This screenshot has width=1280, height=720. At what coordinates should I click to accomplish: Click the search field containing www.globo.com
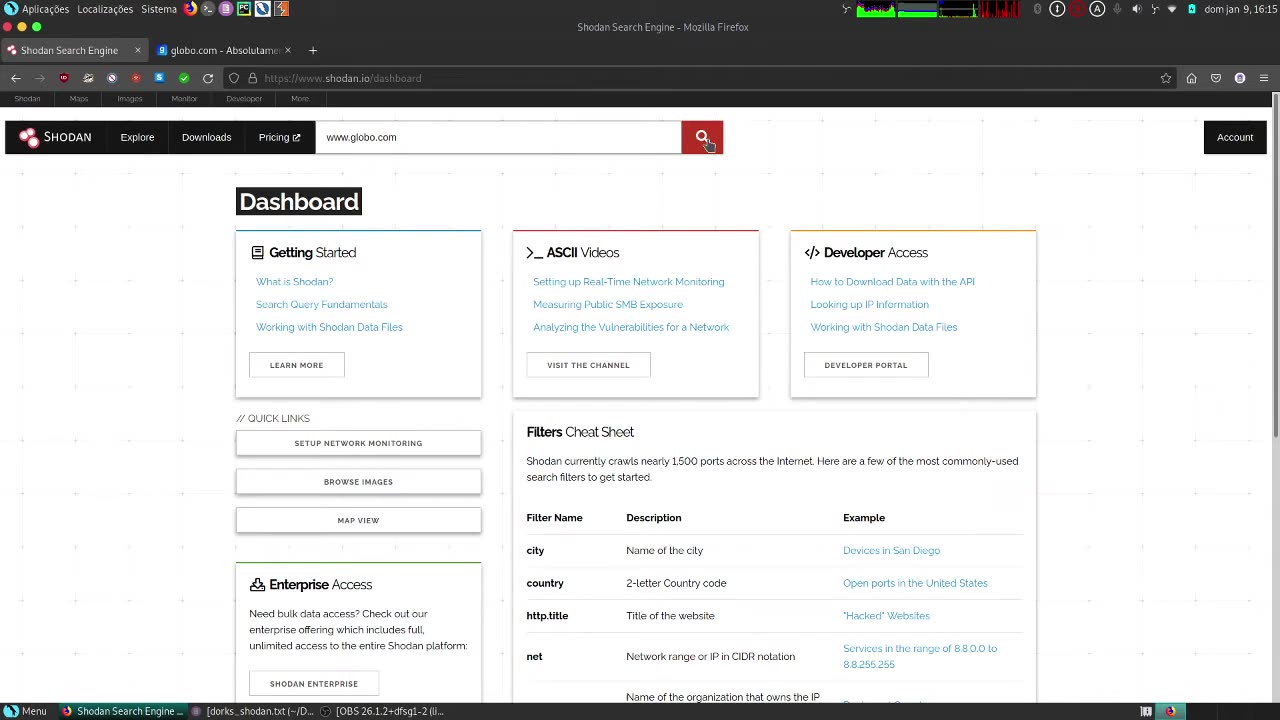(x=498, y=137)
